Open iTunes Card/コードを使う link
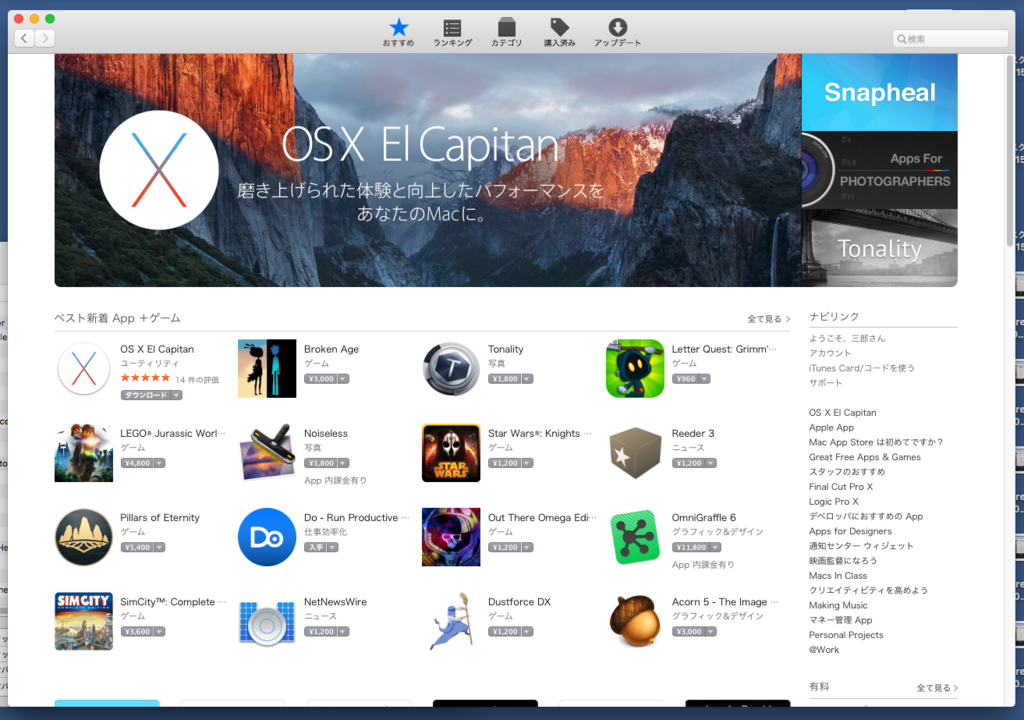The height and width of the screenshot is (720, 1024). (x=861, y=368)
